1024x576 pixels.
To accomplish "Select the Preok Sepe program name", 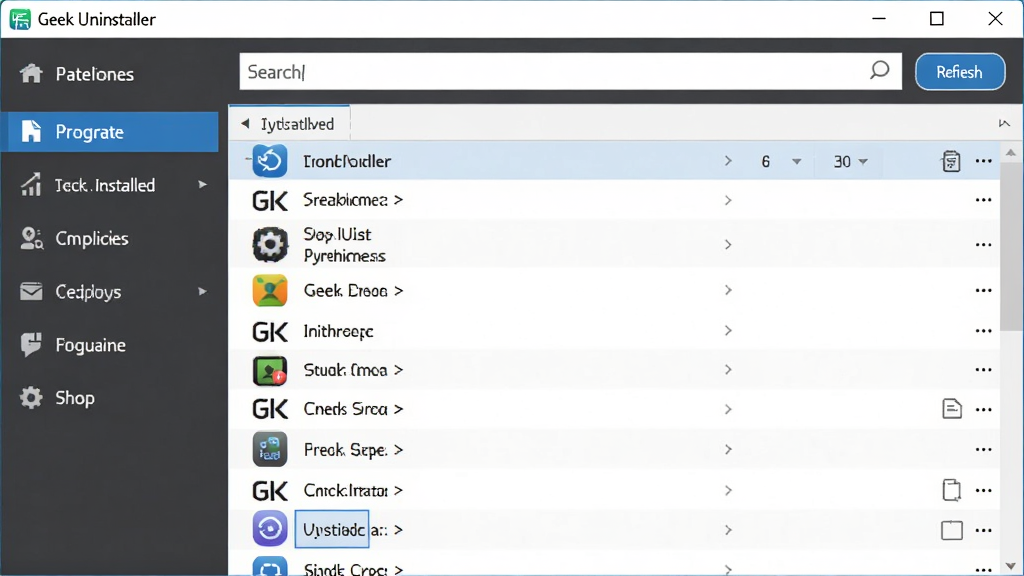I will pyautogui.click(x=345, y=450).
